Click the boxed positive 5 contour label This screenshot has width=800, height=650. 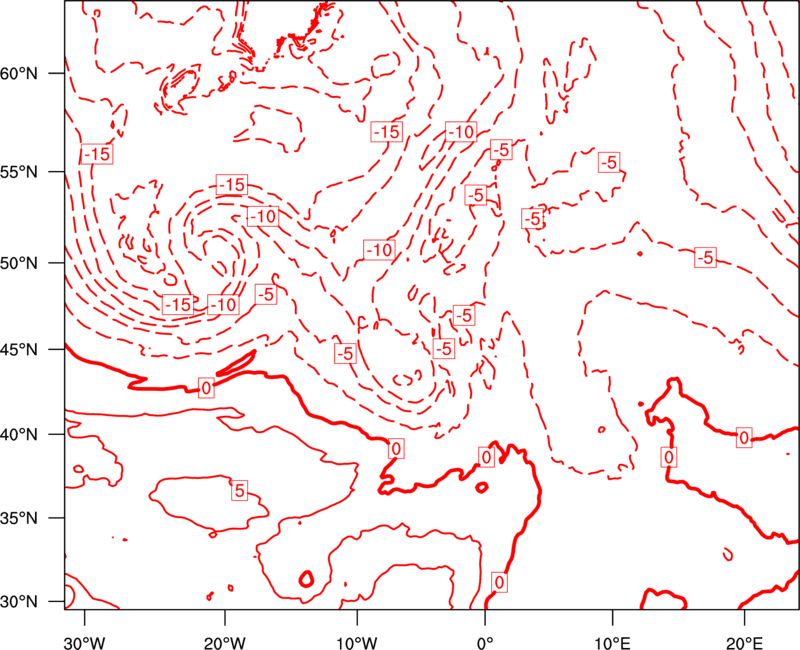tap(239, 491)
